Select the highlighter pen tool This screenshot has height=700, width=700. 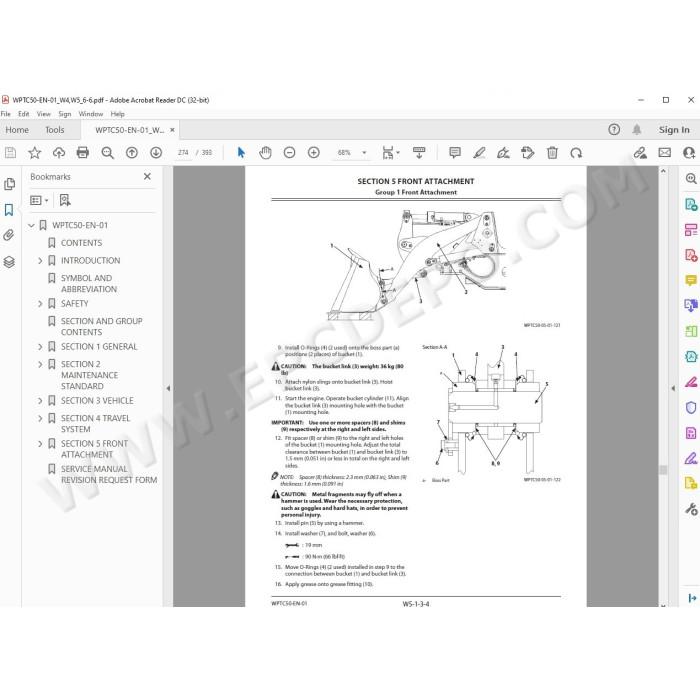tap(479, 153)
